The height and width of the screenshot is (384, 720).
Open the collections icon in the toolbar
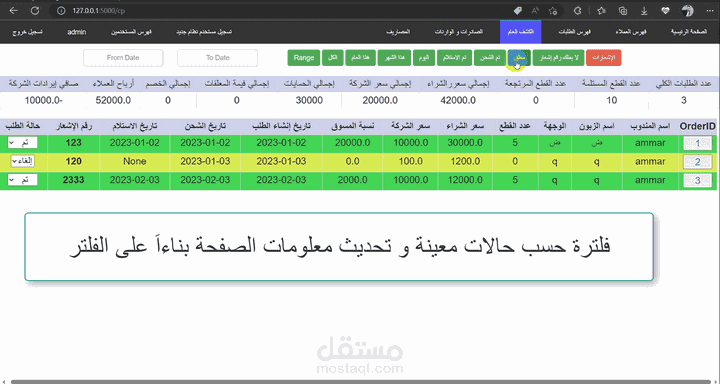tap(623, 11)
